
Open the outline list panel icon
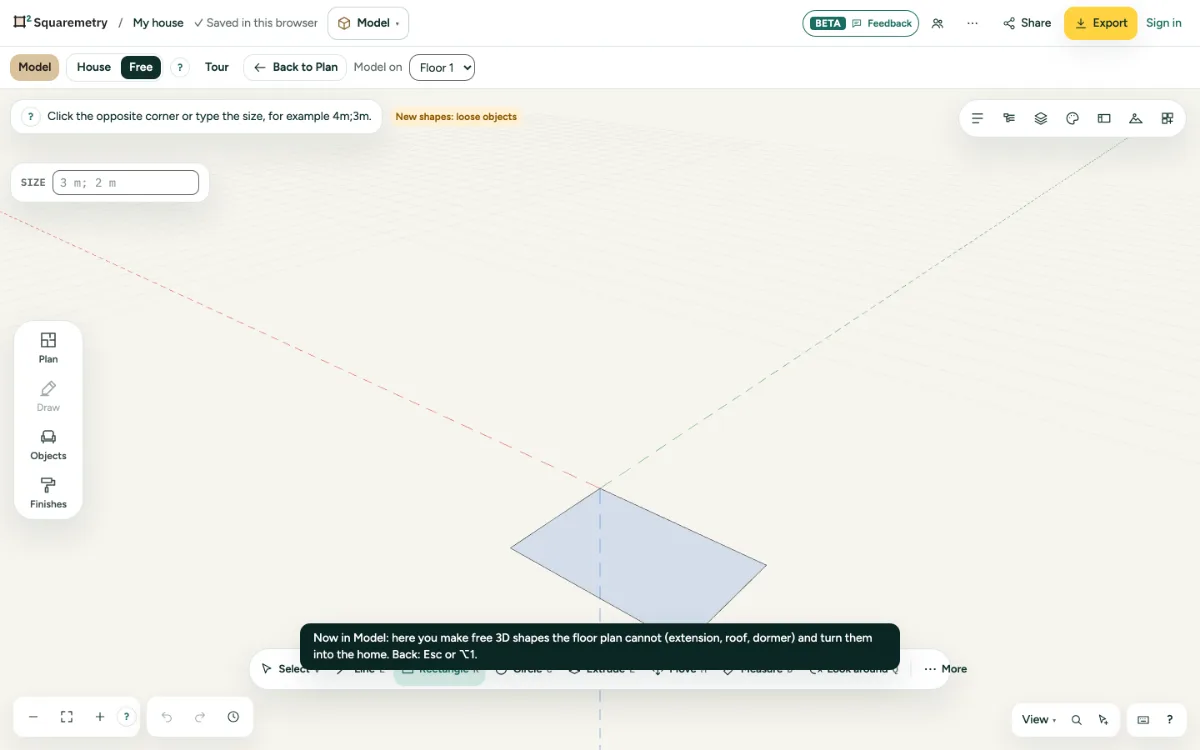[x=978, y=118]
